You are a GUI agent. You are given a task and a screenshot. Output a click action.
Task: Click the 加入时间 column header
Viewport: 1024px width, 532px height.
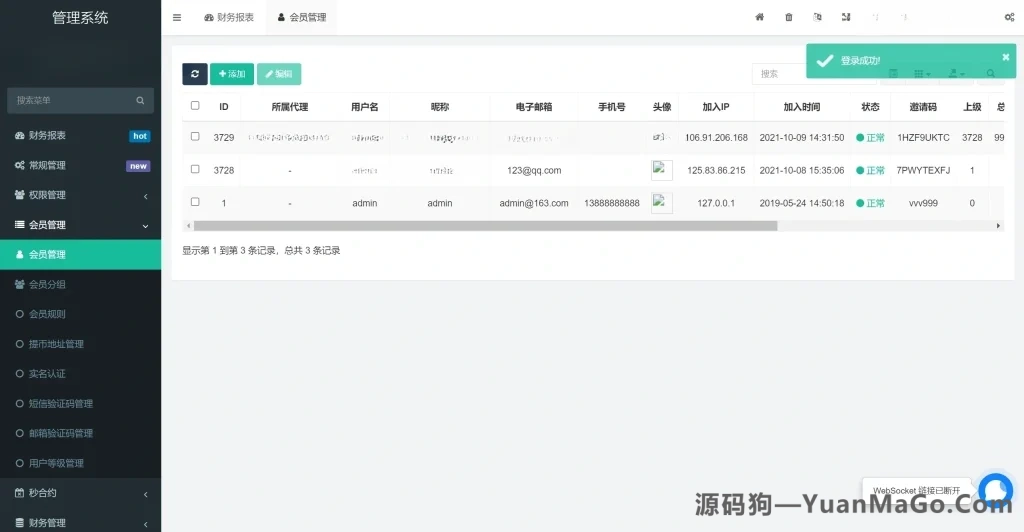click(x=802, y=107)
